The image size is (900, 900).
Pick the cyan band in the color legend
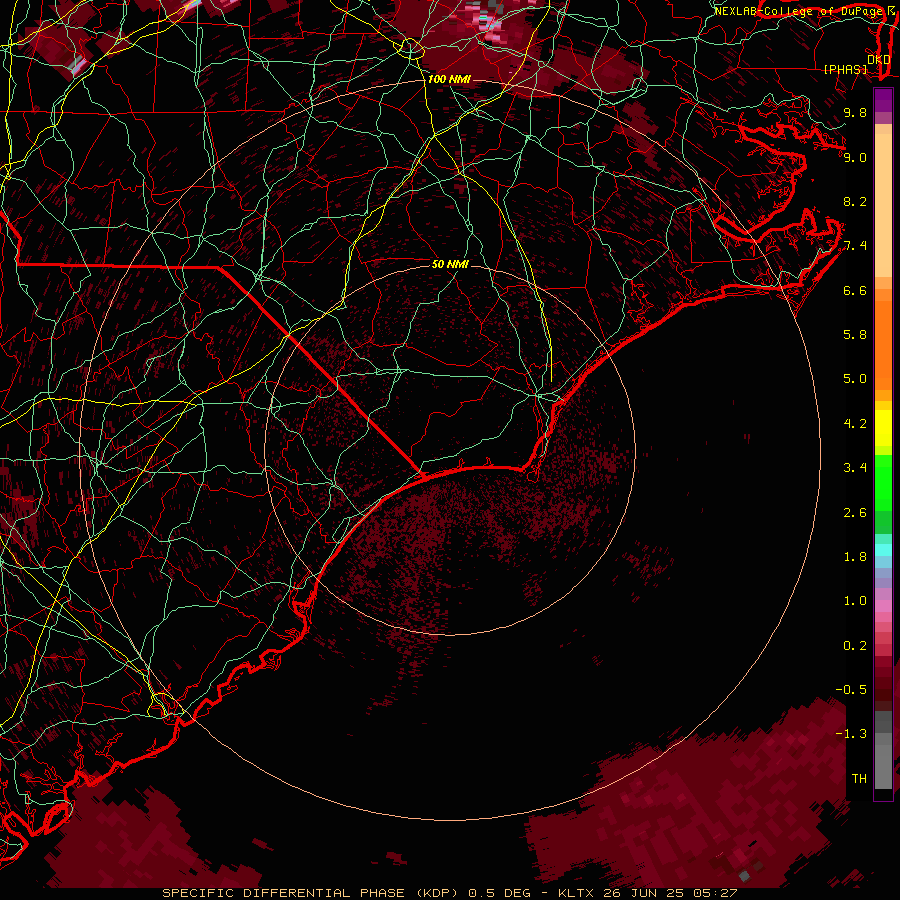tap(883, 549)
